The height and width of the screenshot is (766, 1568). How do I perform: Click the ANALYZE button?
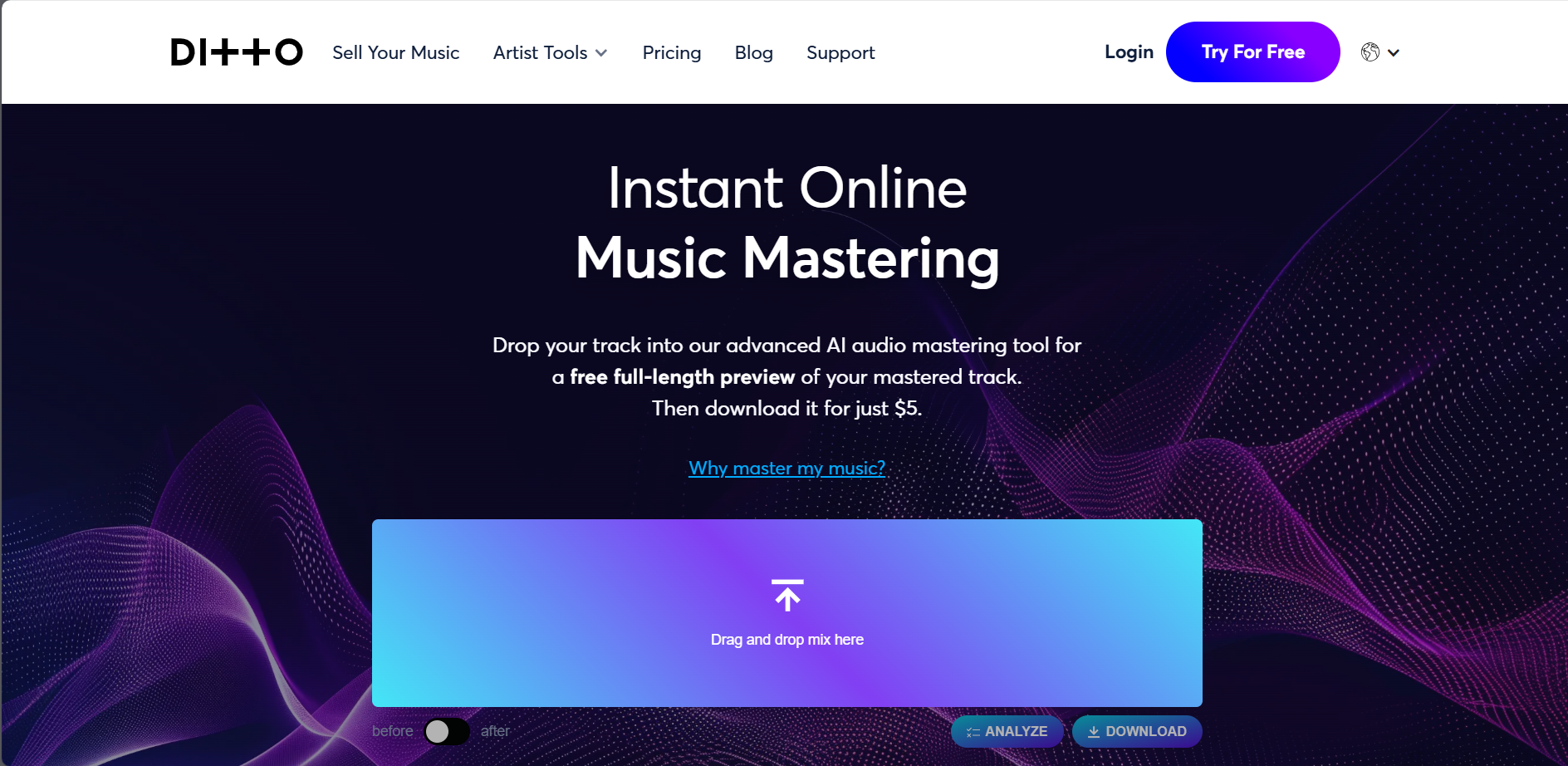(1007, 731)
